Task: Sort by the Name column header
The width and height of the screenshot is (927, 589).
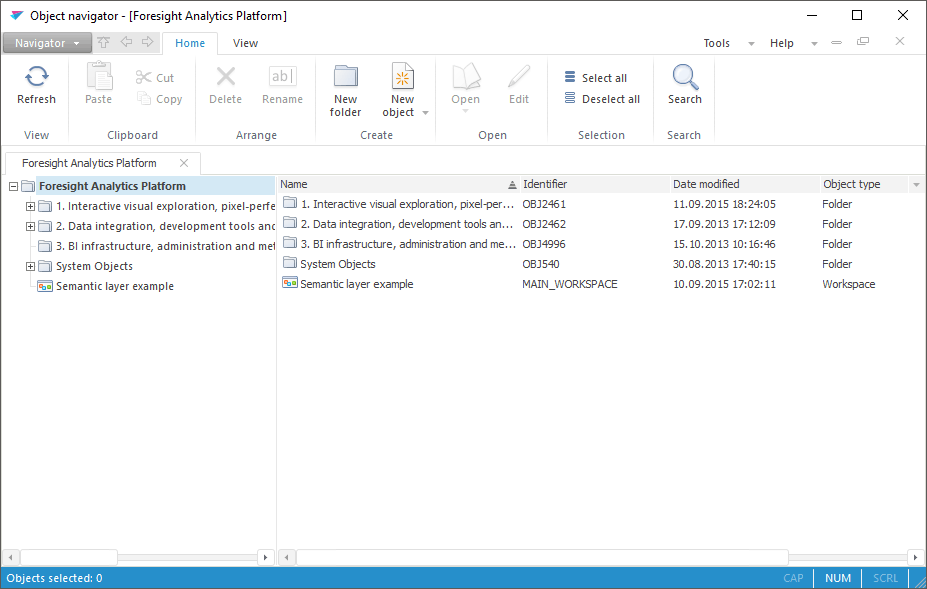Action: click(x=398, y=185)
